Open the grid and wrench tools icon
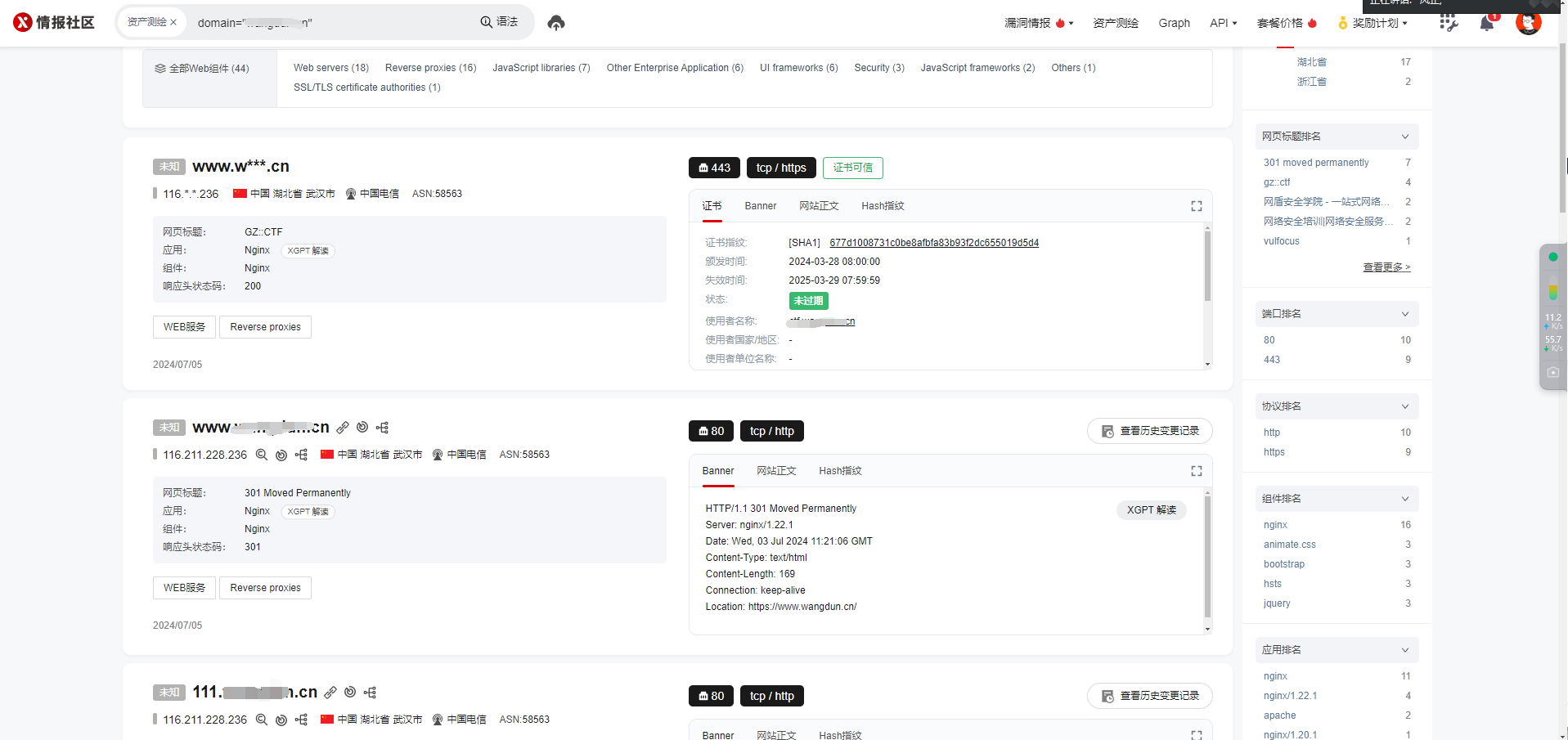The height and width of the screenshot is (740, 1568). (x=1448, y=23)
